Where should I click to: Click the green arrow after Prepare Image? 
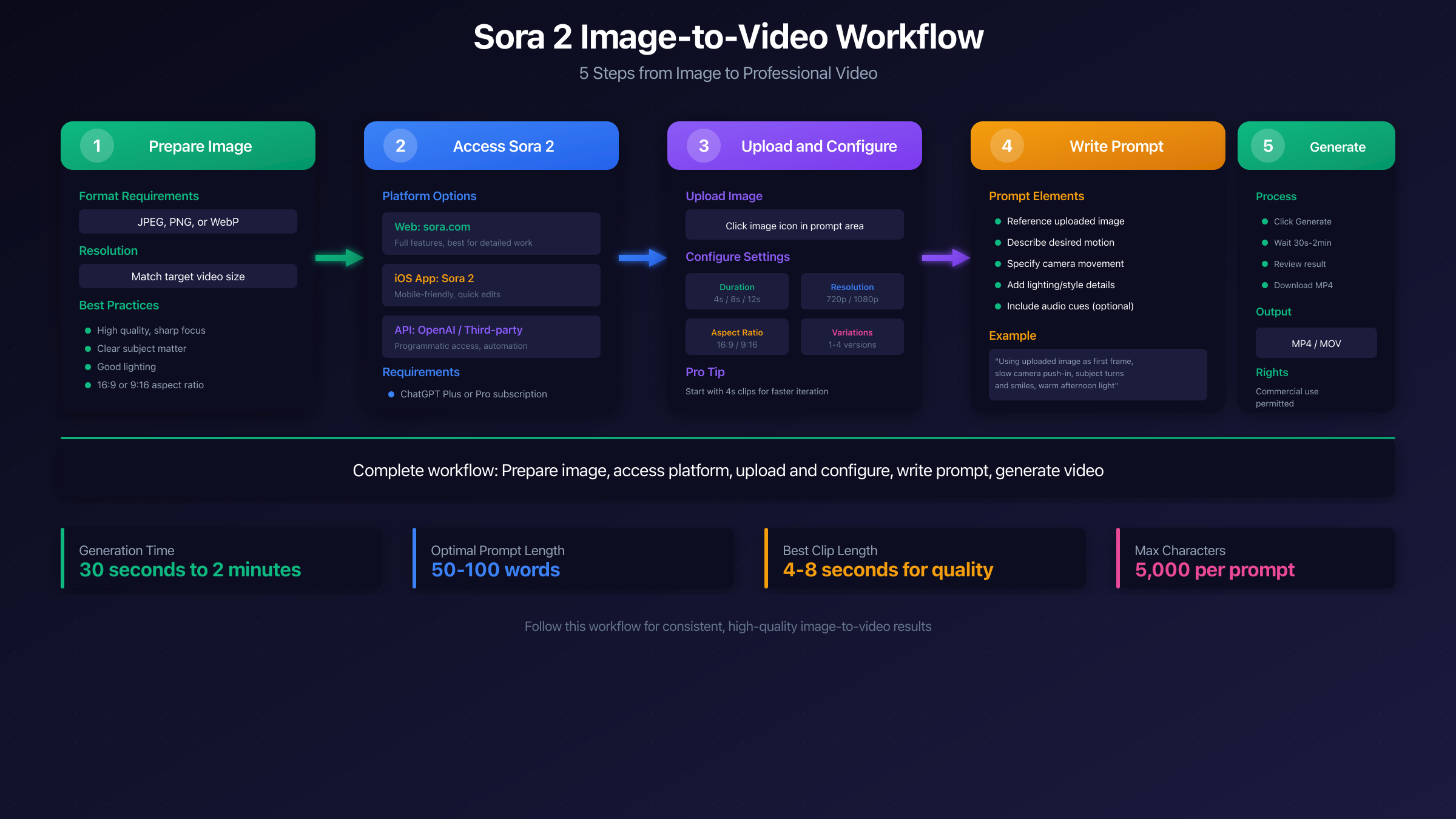click(339, 258)
